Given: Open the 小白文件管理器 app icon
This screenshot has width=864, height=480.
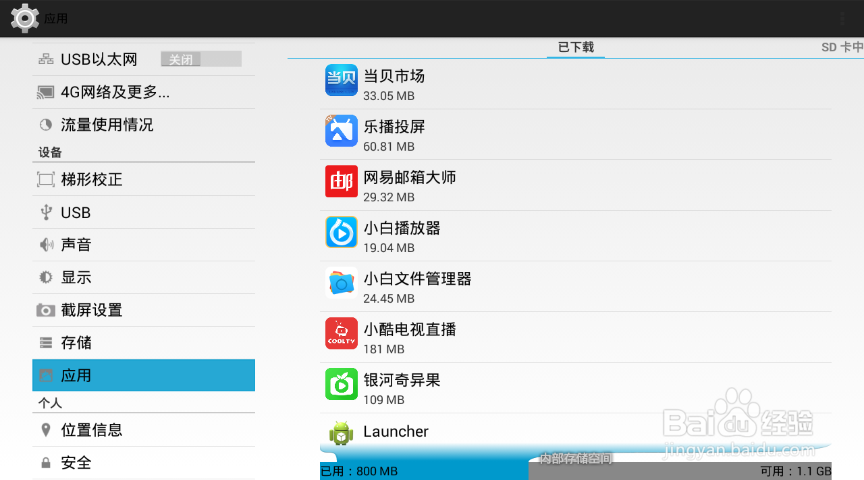Looking at the screenshot, I should pos(341,283).
